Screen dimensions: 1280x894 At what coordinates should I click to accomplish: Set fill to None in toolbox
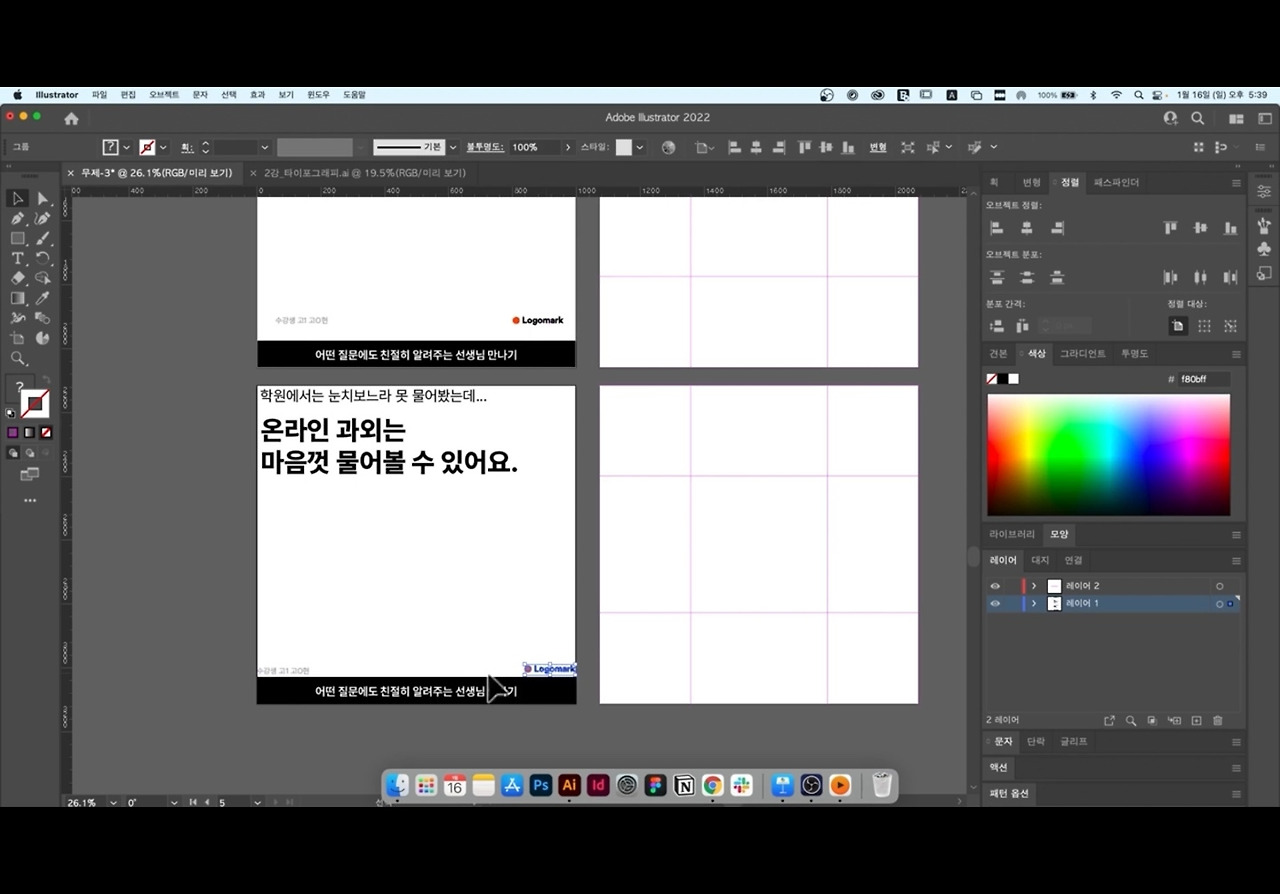(46, 433)
